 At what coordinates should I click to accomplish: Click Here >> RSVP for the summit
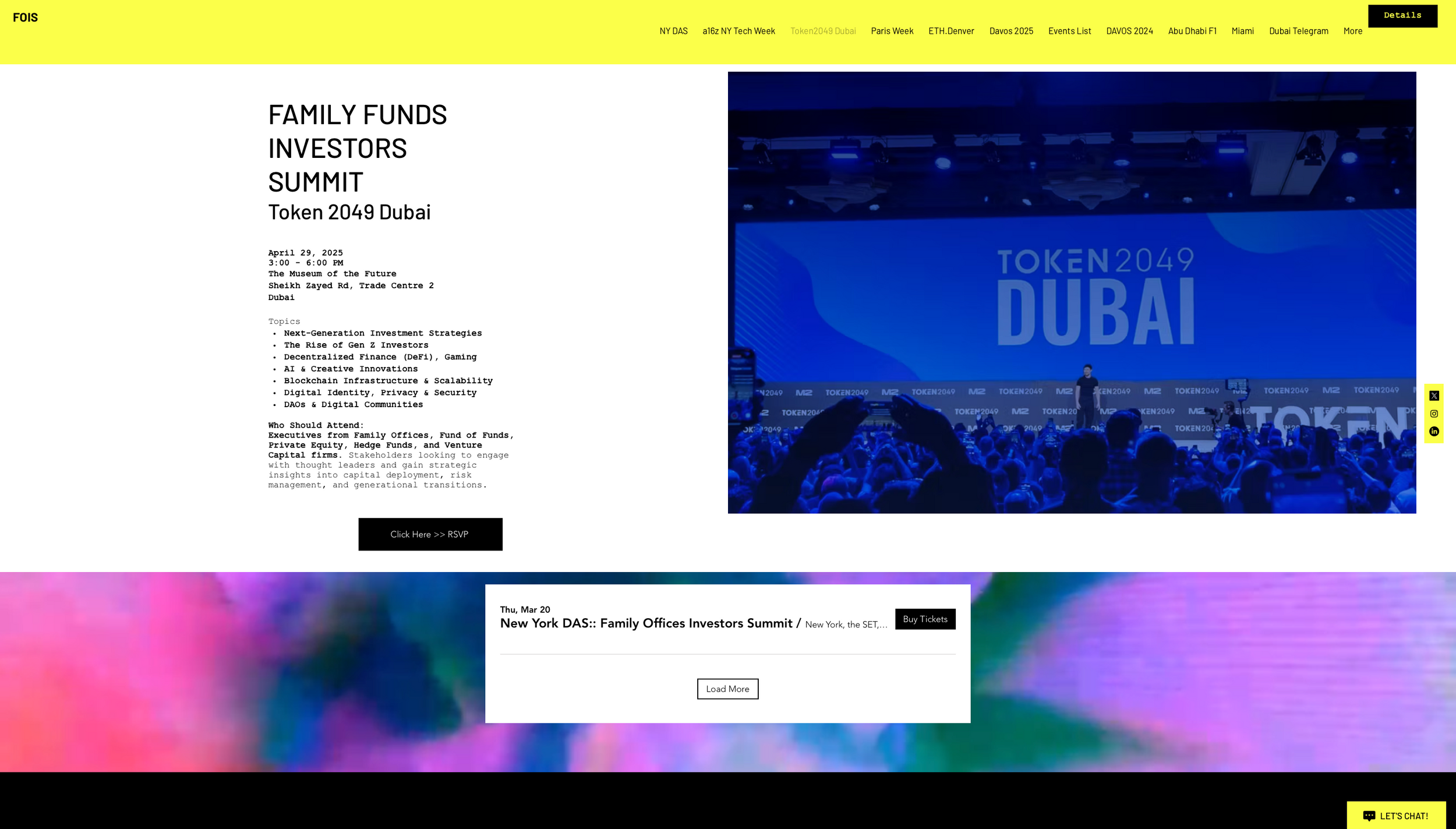(x=430, y=534)
